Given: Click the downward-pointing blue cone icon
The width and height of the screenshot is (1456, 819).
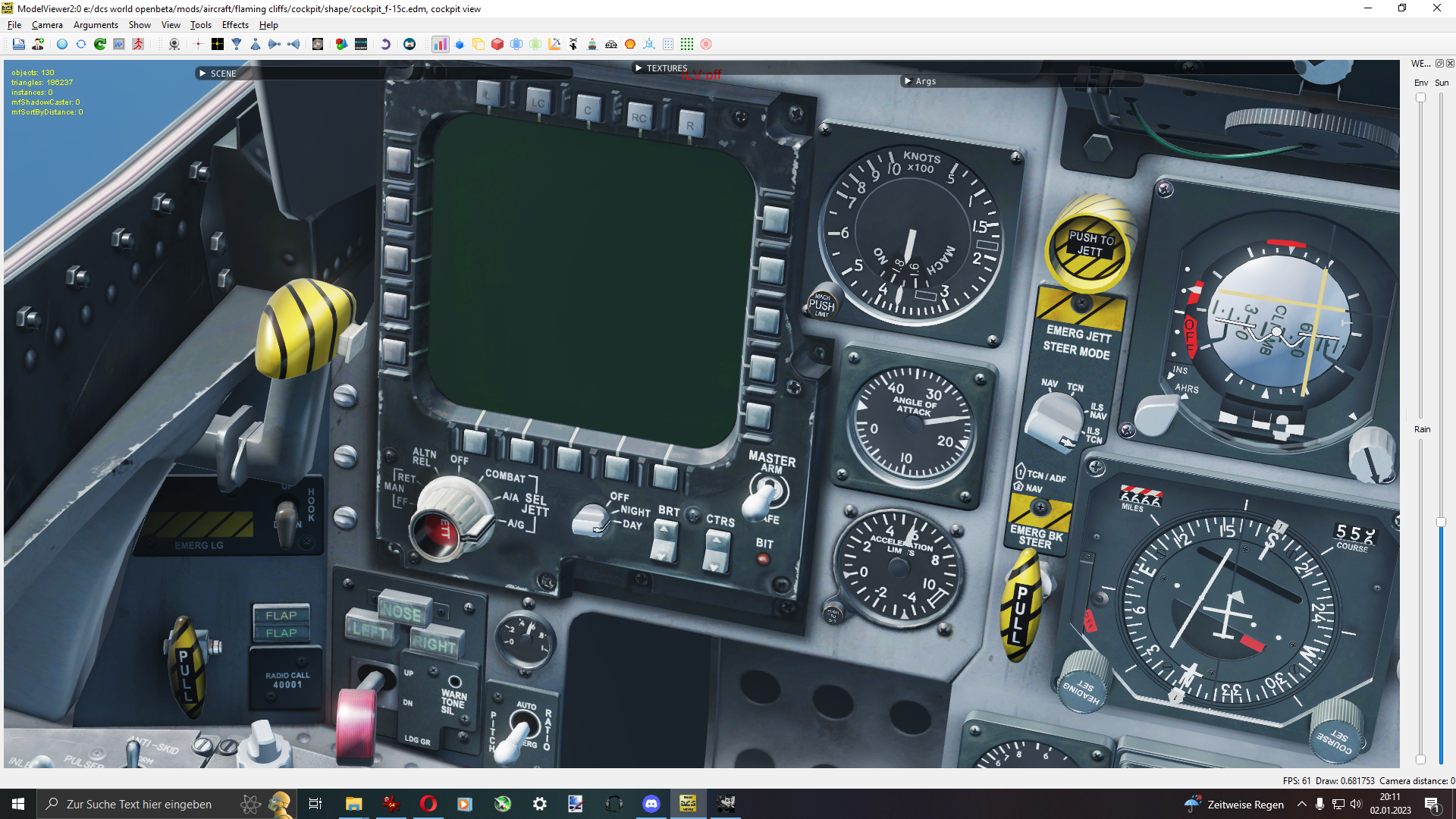Looking at the screenshot, I should [x=237, y=44].
